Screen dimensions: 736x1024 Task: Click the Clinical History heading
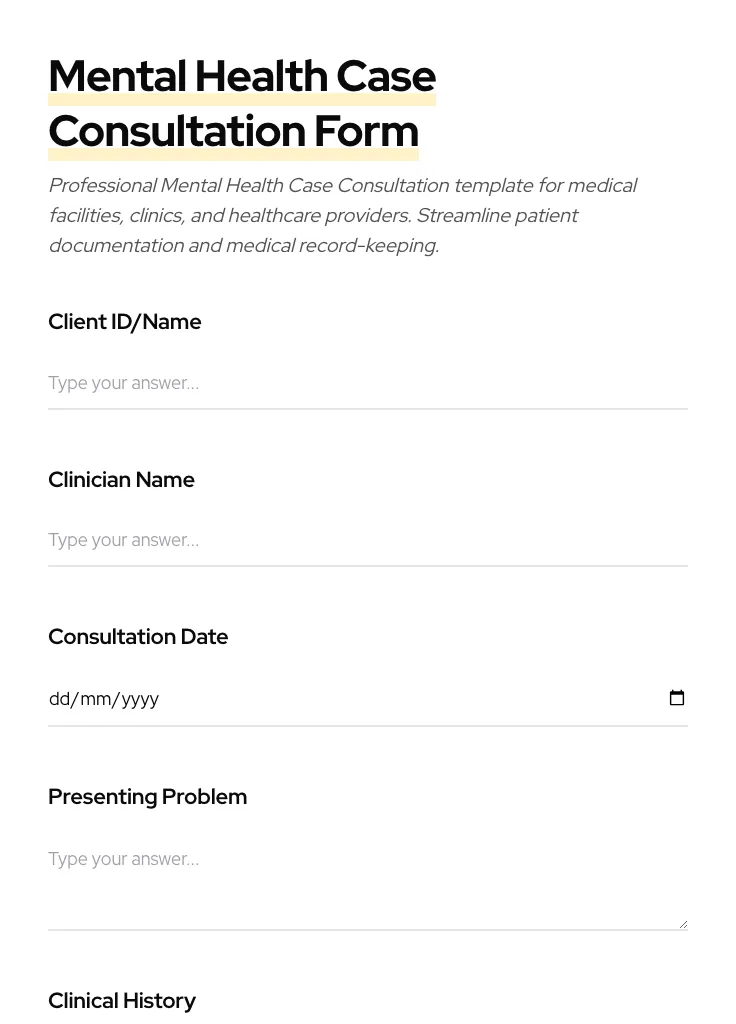[122, 1001]
